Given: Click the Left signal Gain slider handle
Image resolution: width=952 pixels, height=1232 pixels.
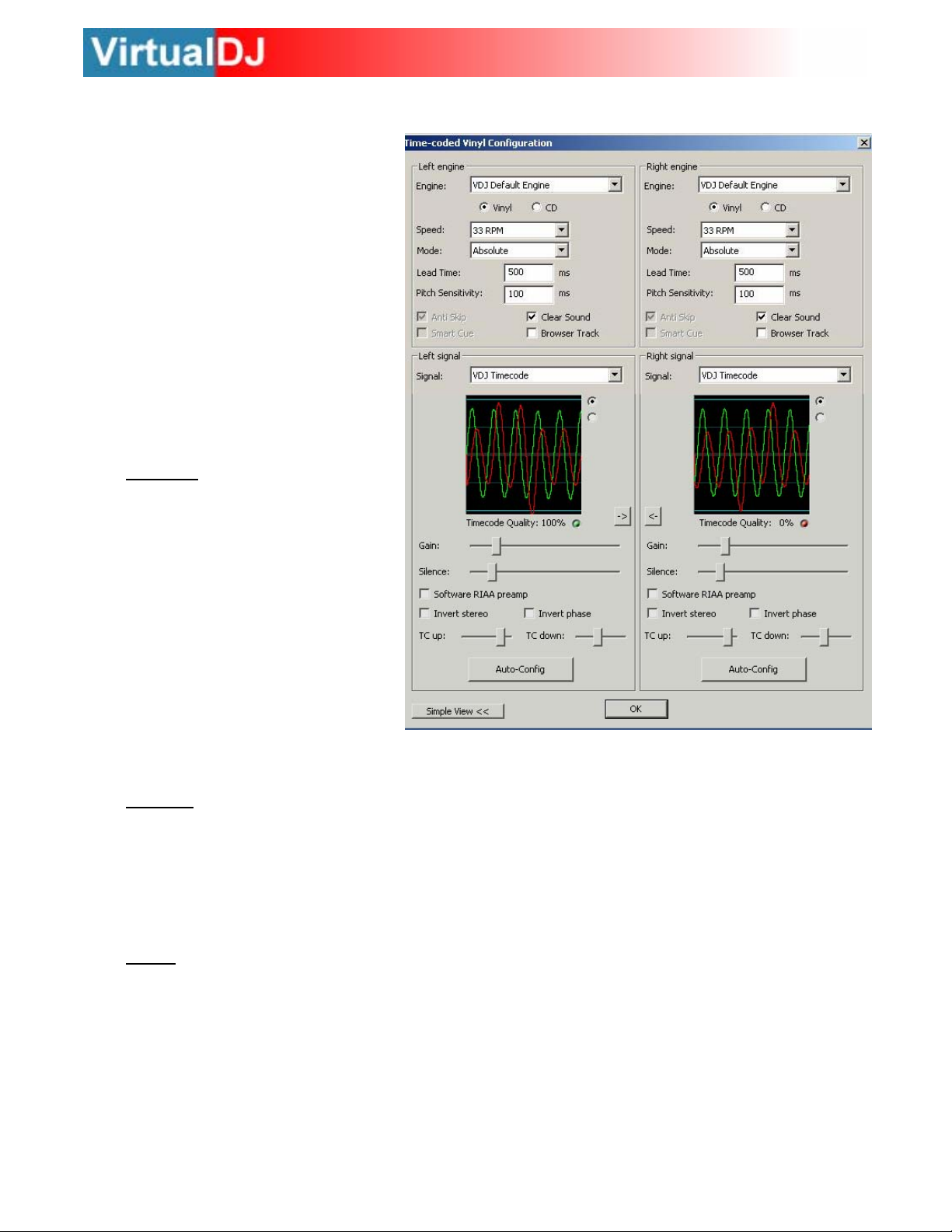Looking at the screenshot, I should (497, 546).
